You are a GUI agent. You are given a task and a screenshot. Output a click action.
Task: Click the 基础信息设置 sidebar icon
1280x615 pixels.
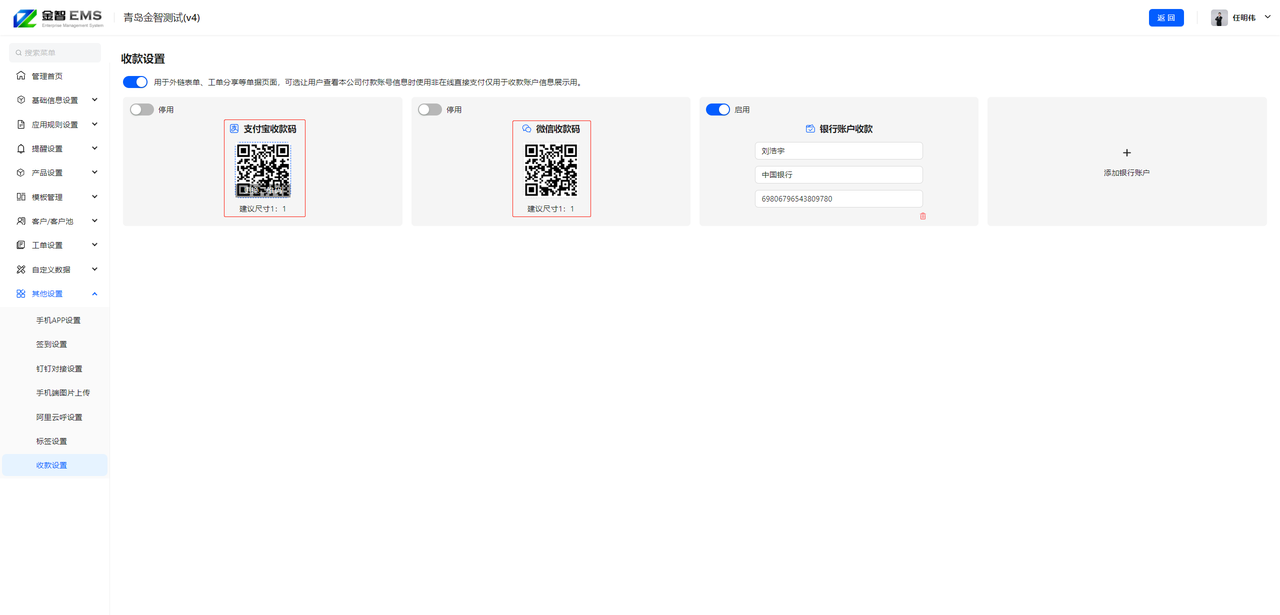[21, 100]
